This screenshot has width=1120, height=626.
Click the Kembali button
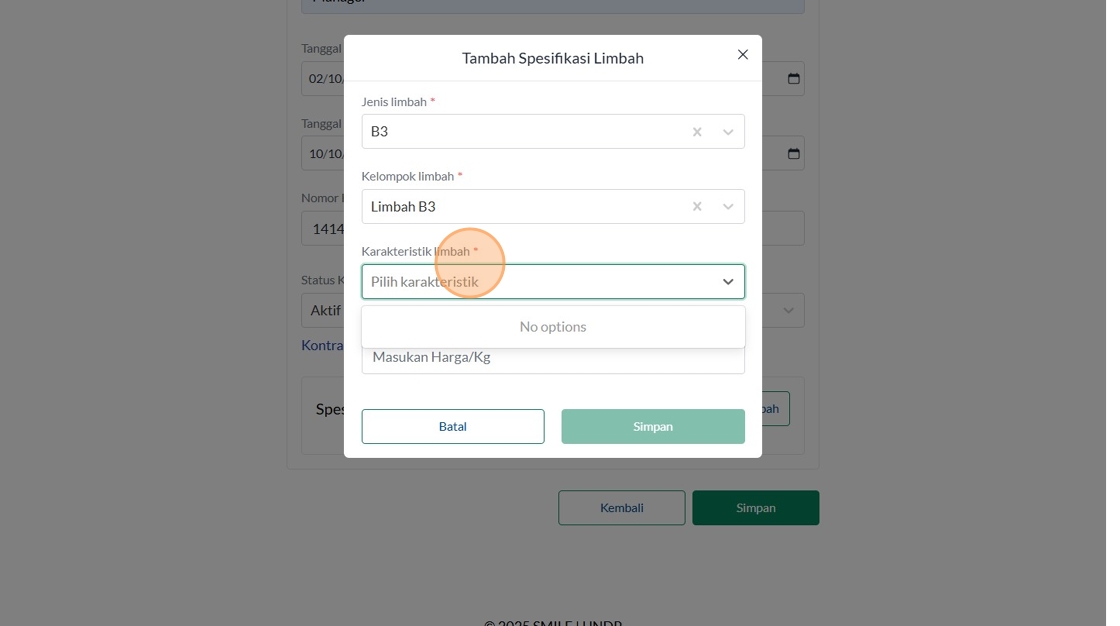point(621,508)
